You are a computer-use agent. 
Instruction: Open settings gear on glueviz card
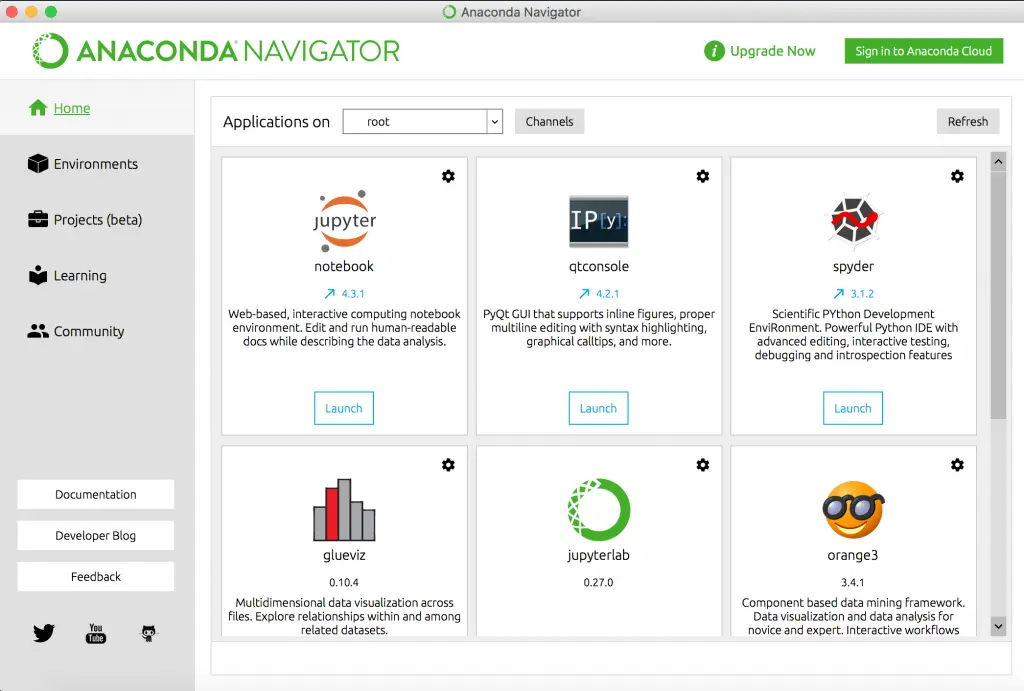[448, 465]
